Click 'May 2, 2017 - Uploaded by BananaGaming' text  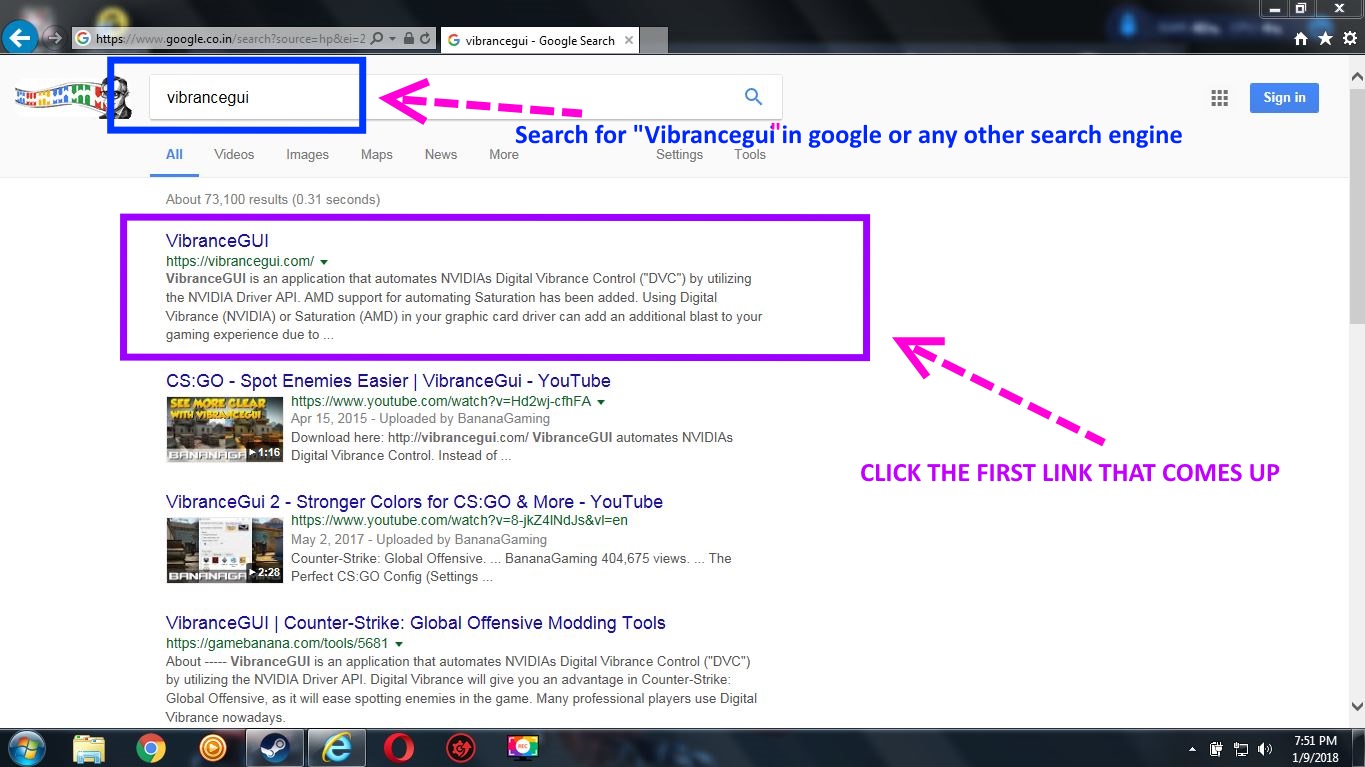click(419, 540)
